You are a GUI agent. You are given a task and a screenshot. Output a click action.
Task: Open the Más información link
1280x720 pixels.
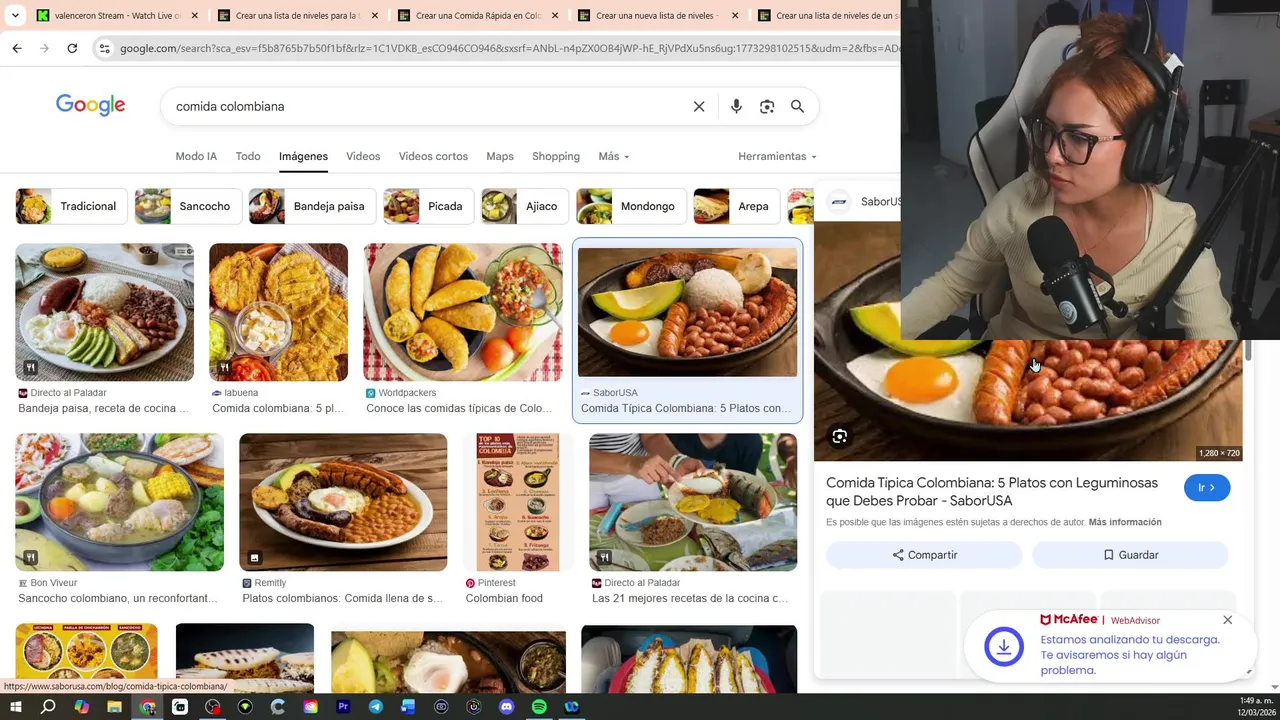1125,522
